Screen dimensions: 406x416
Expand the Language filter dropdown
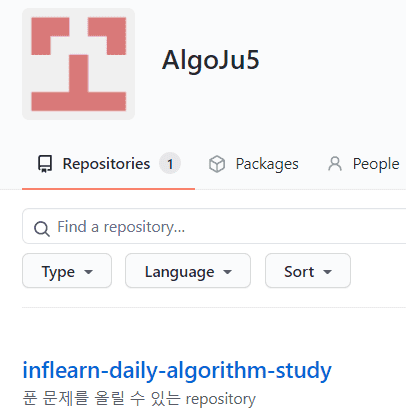pyautogui.click(x=188, y=271)
